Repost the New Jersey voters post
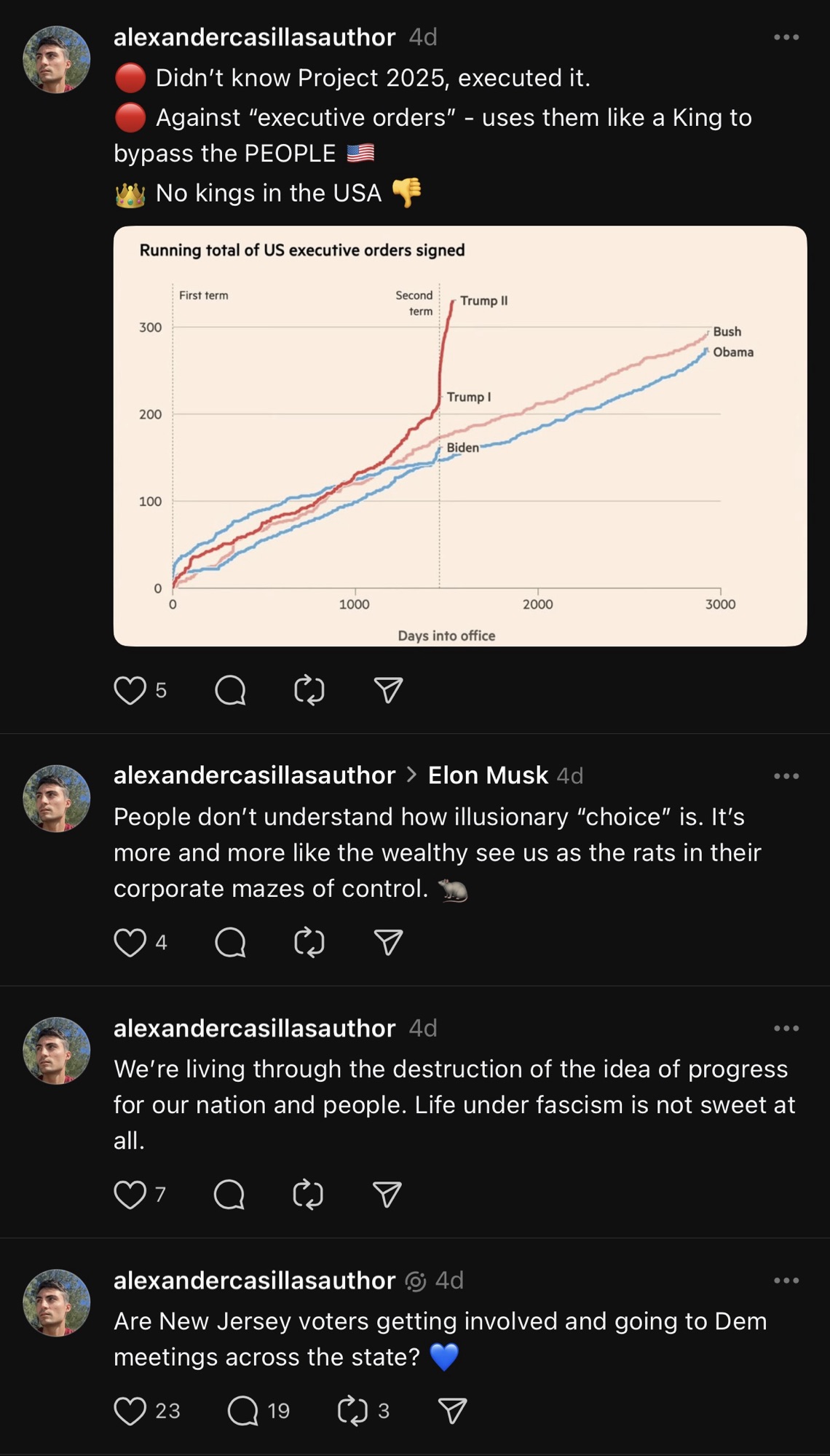The width and height of the screenshot is (830, 1456). [x=353, y=1411]
